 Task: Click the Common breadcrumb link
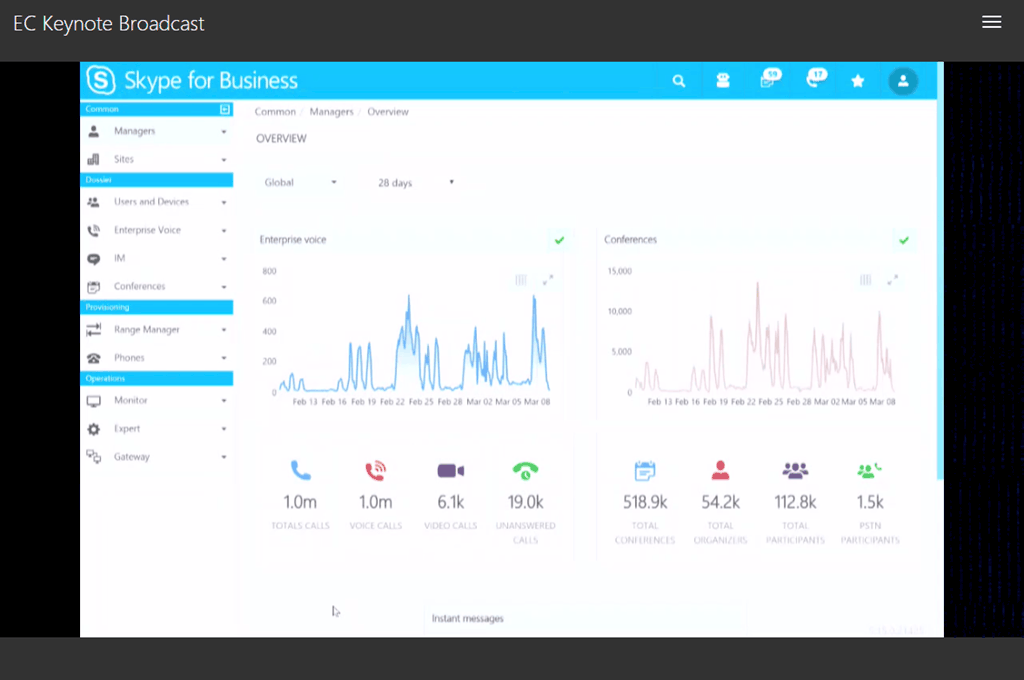click(275, 112)
